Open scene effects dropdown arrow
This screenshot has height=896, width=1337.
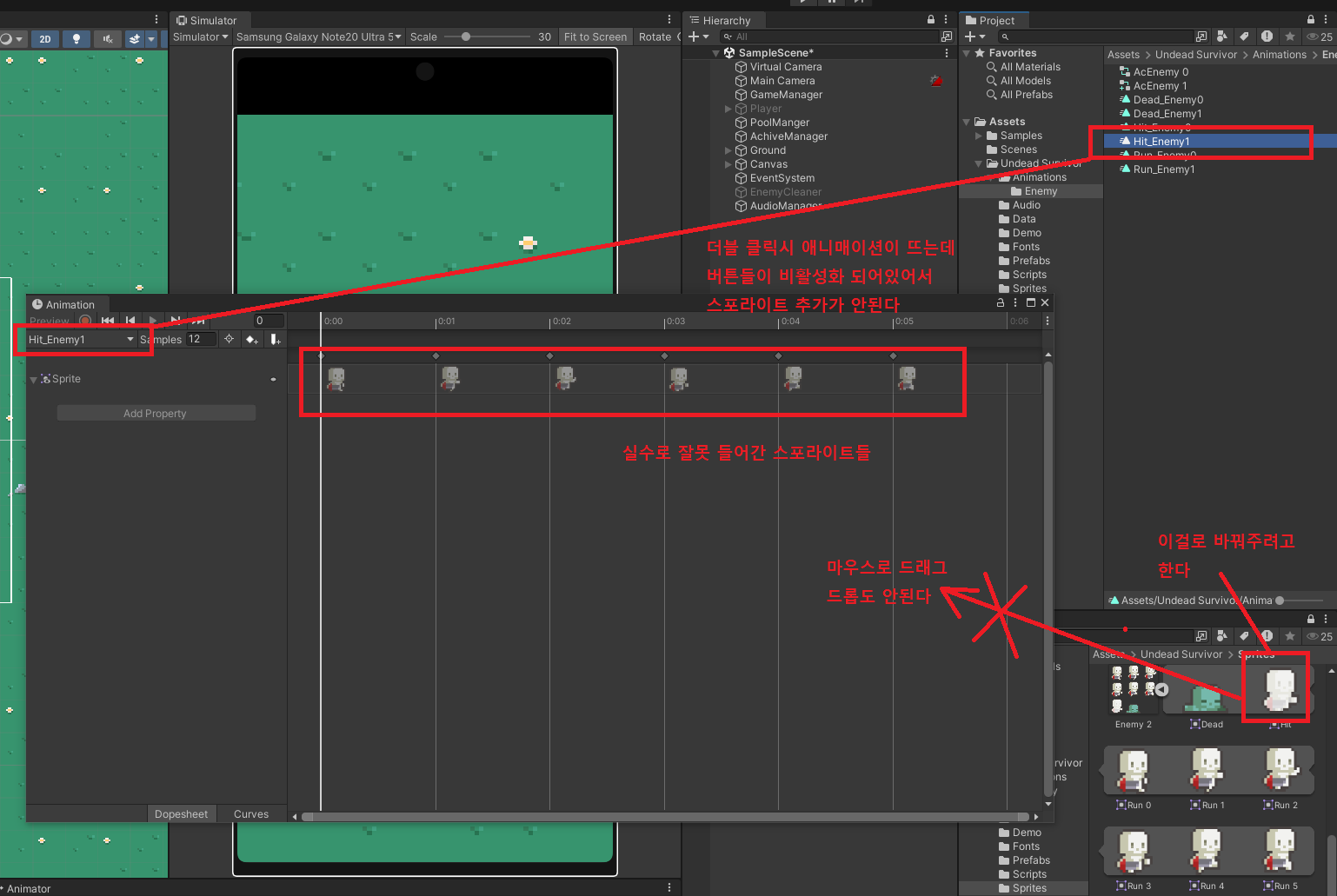151,39
